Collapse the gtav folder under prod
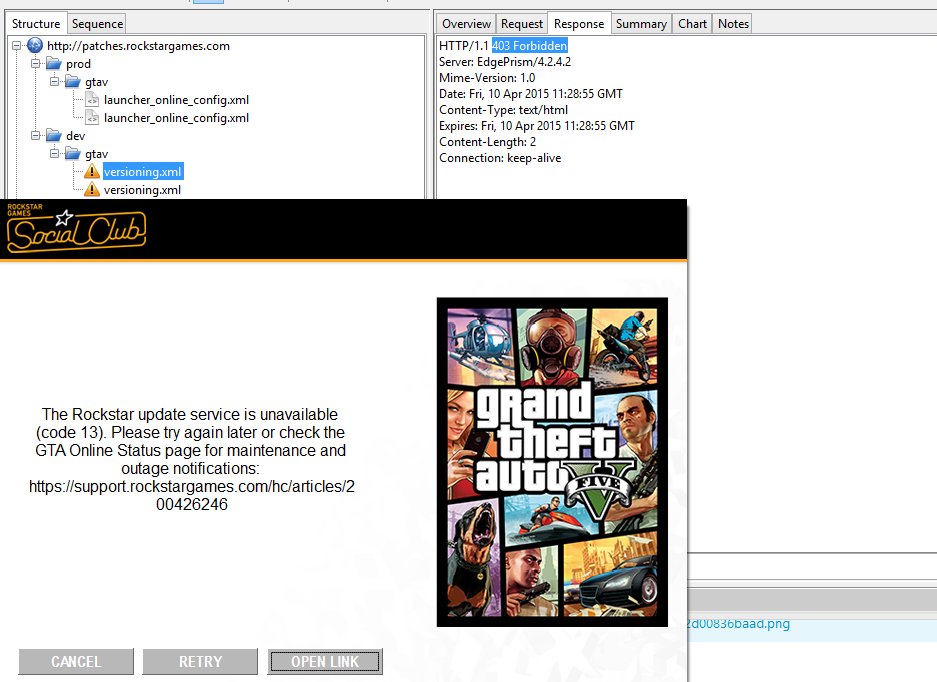Screen dimensions: 937x682 [x=54, y=81]
